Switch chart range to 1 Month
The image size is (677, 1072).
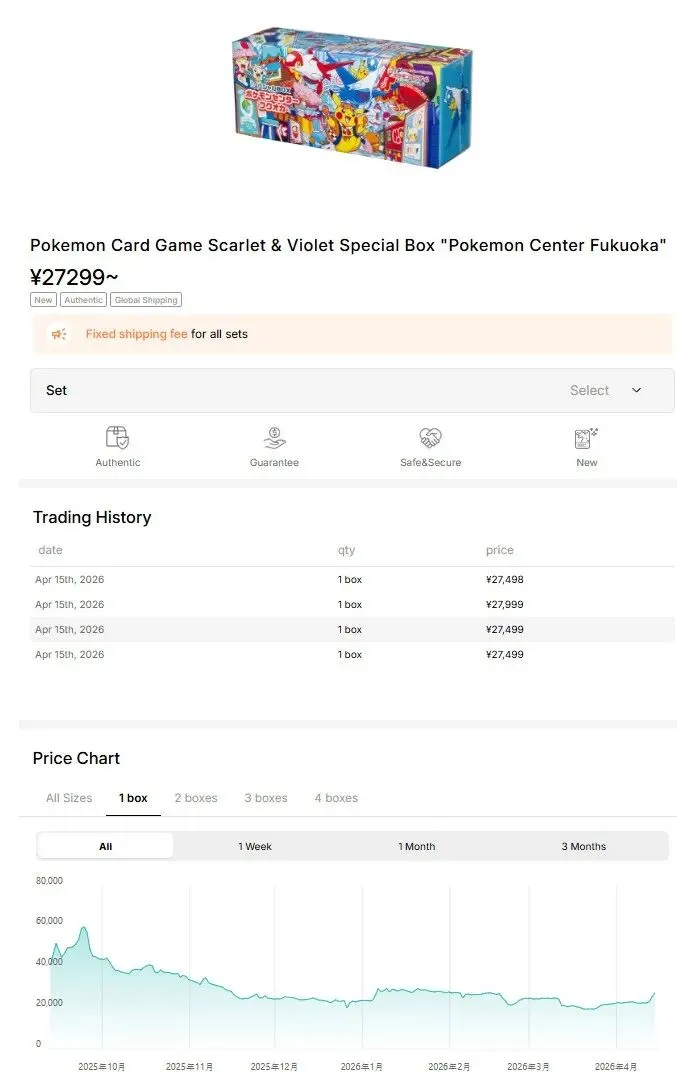tap(417, 846)
